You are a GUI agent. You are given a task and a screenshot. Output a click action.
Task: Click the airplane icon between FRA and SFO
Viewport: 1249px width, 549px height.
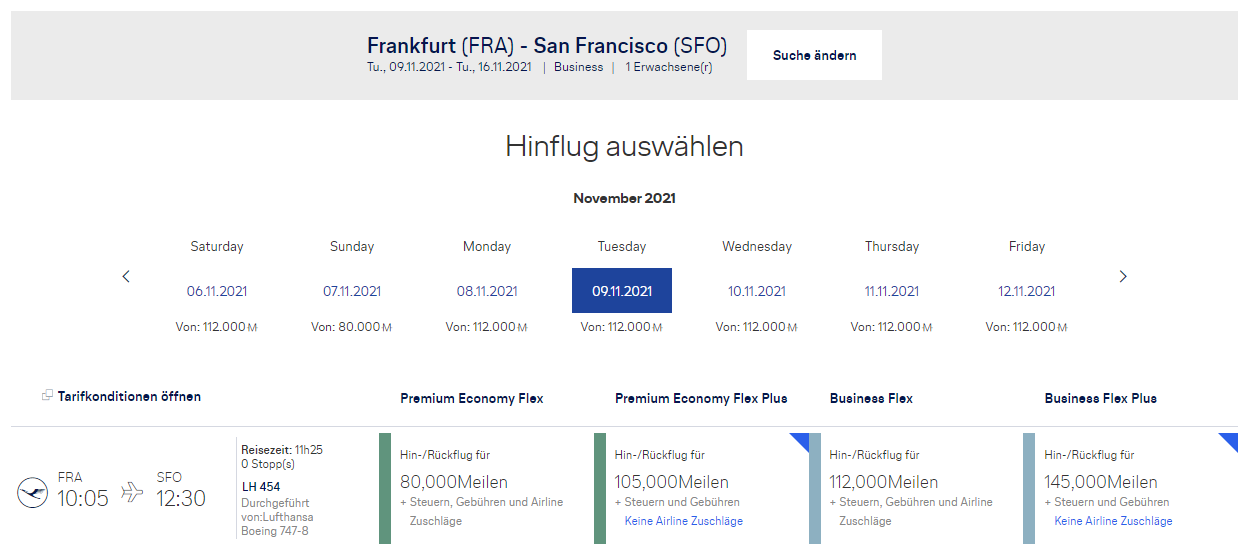coord(132,493)
